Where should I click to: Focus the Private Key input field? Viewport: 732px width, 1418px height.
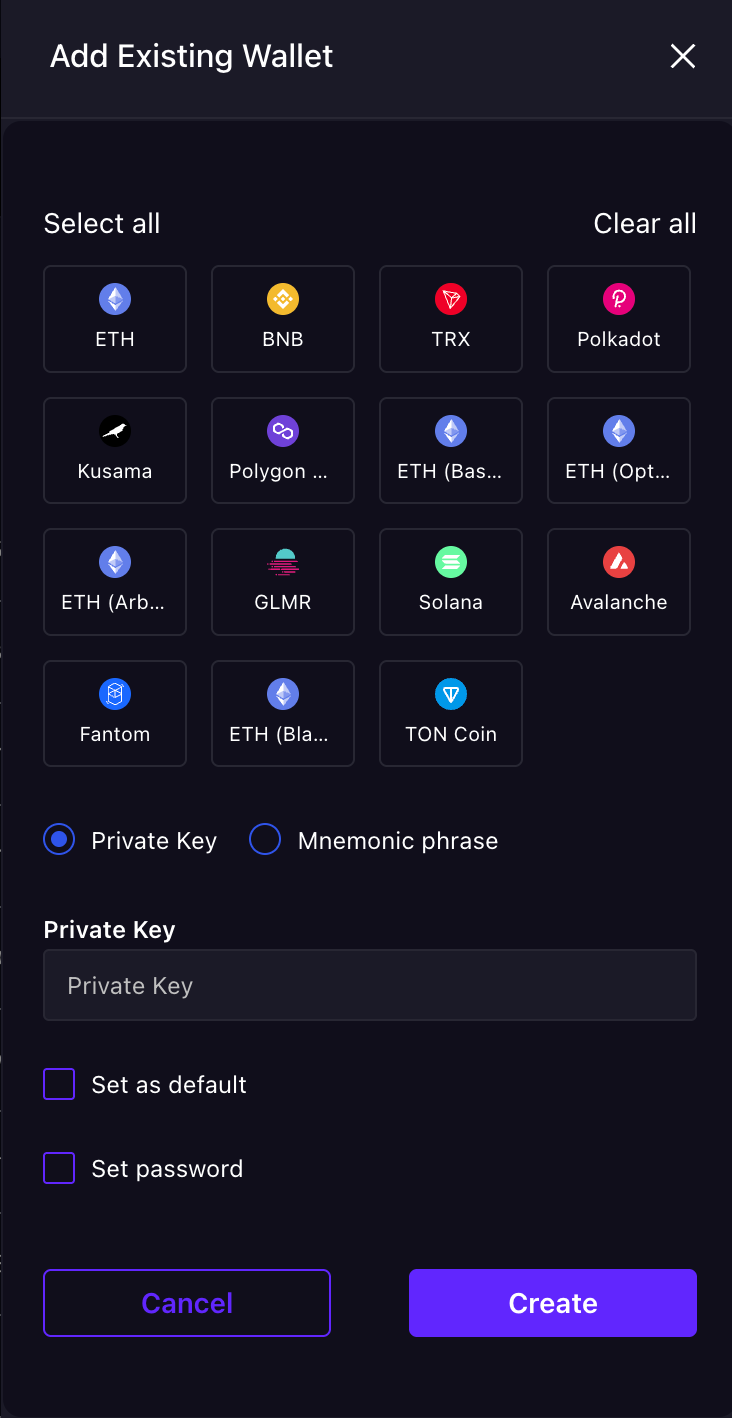point(370,985)
